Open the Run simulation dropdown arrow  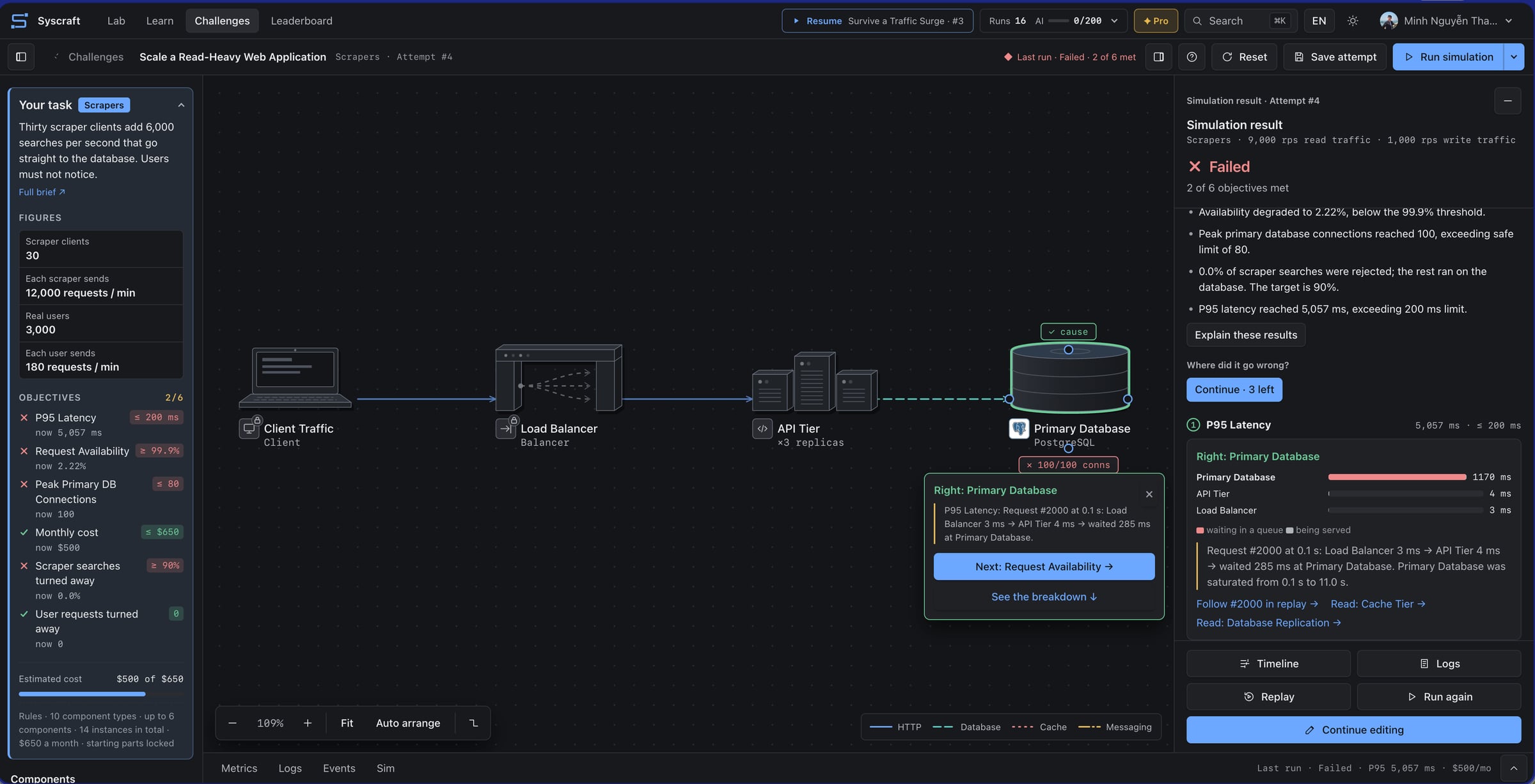(x=1513, y=57)
